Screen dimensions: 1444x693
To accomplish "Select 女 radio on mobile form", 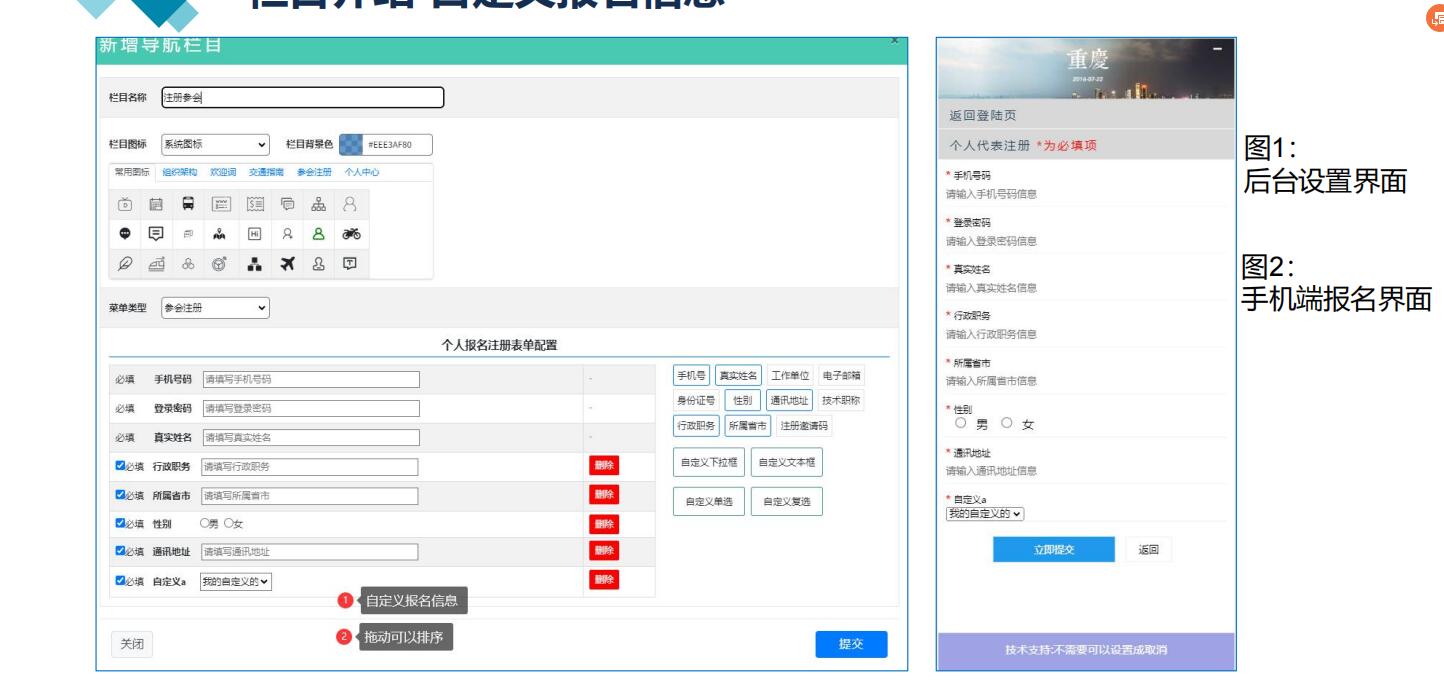I will click(1007, 424).
